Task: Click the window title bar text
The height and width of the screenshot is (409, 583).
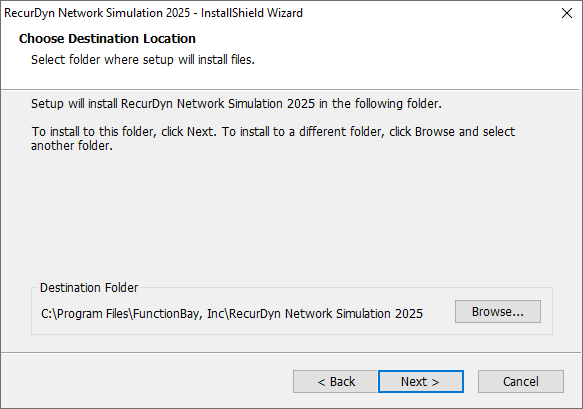Action: [153, 13]
